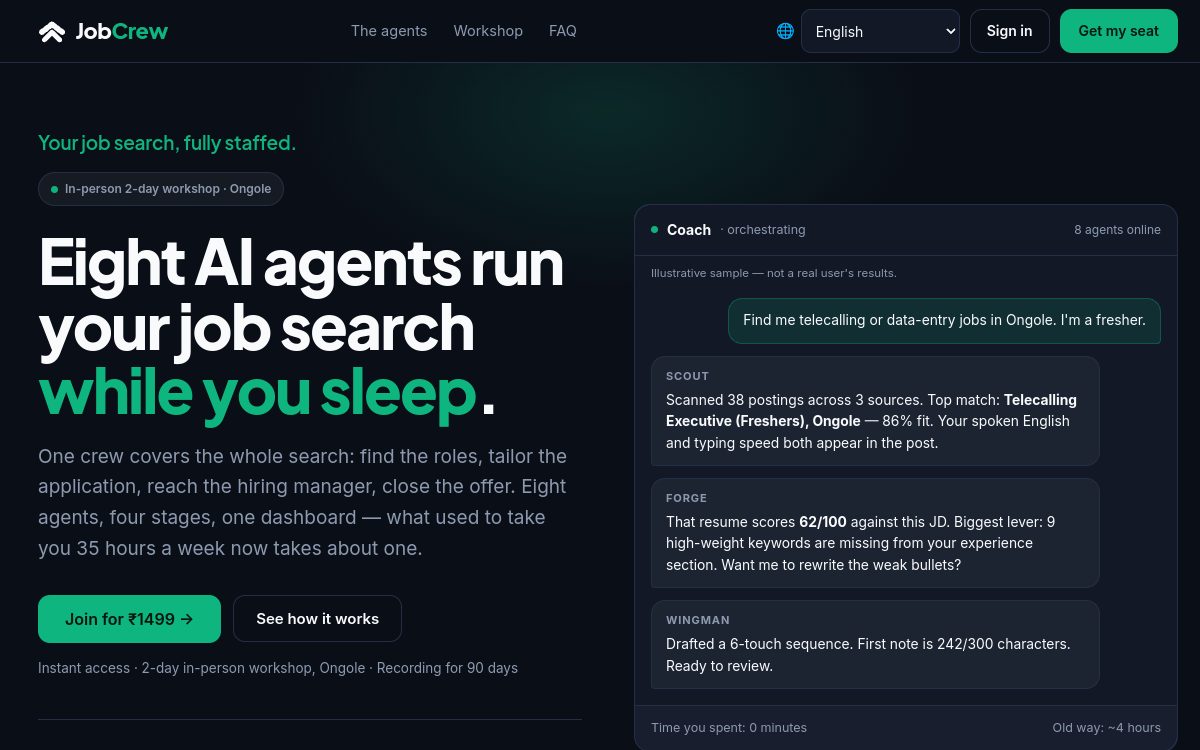1200x750 pixels.
Task: Click the SCOUT agent message card
Action: point(875,411)
